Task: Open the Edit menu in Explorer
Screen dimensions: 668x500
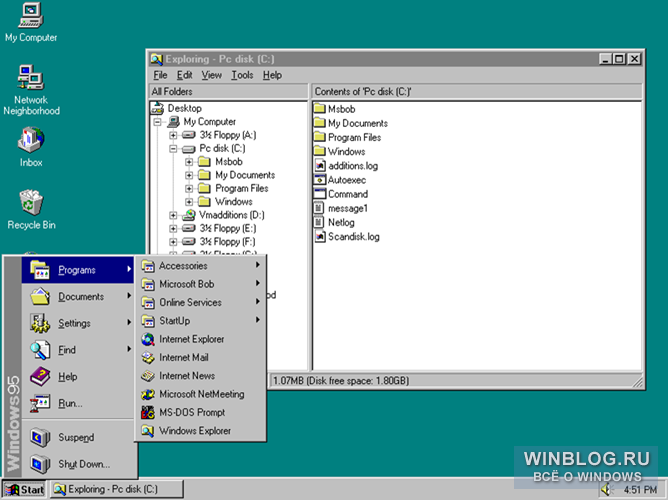Action: tap(184, 75)
